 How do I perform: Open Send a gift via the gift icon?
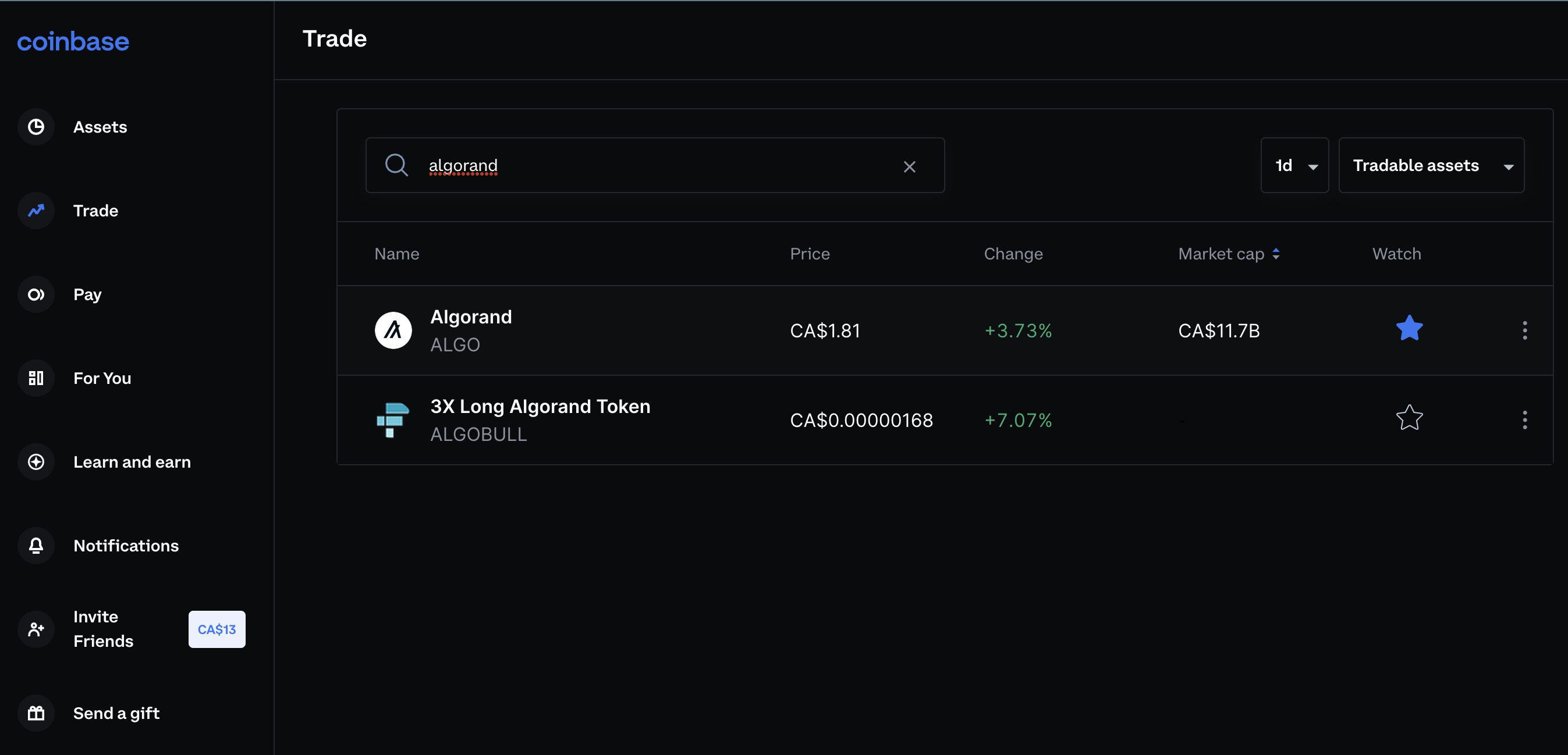pos(36,713)
